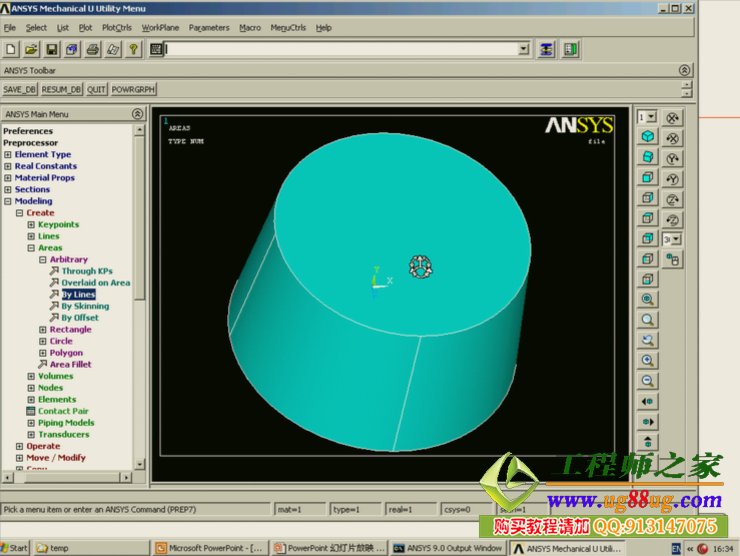Select Through KPs under Arbitrary
740x556 pixels.
pos(87,271)
